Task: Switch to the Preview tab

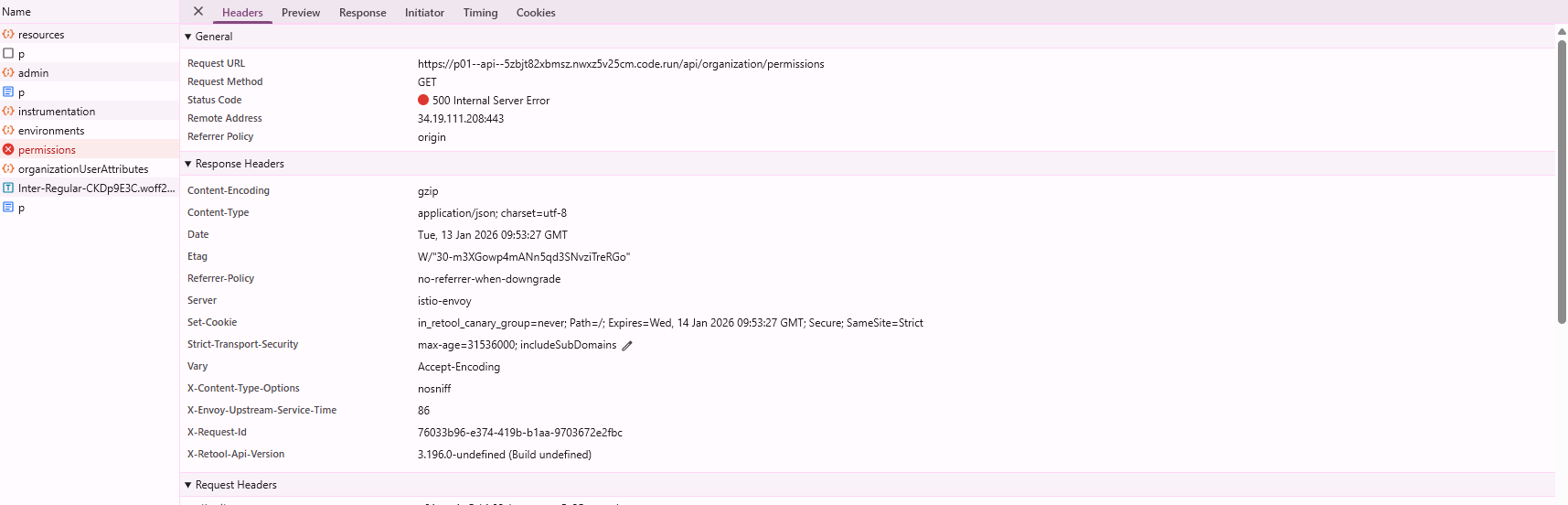Action: point(301,13)
